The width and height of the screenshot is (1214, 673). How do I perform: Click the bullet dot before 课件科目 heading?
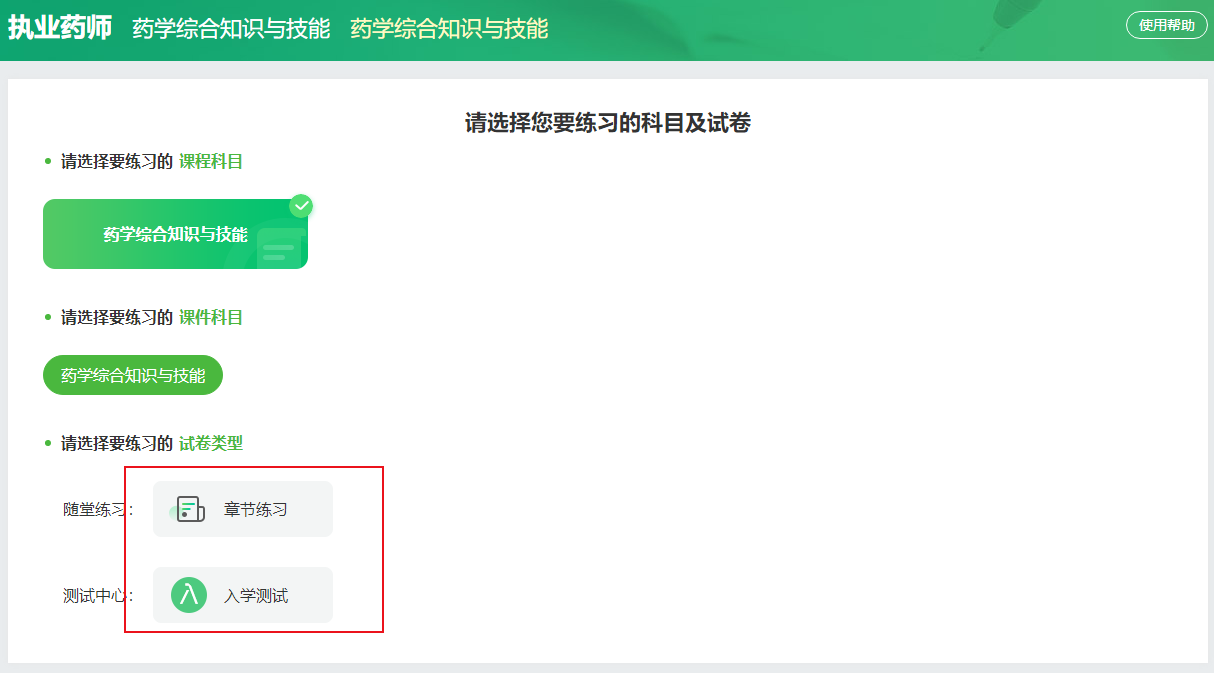(47, 317)
